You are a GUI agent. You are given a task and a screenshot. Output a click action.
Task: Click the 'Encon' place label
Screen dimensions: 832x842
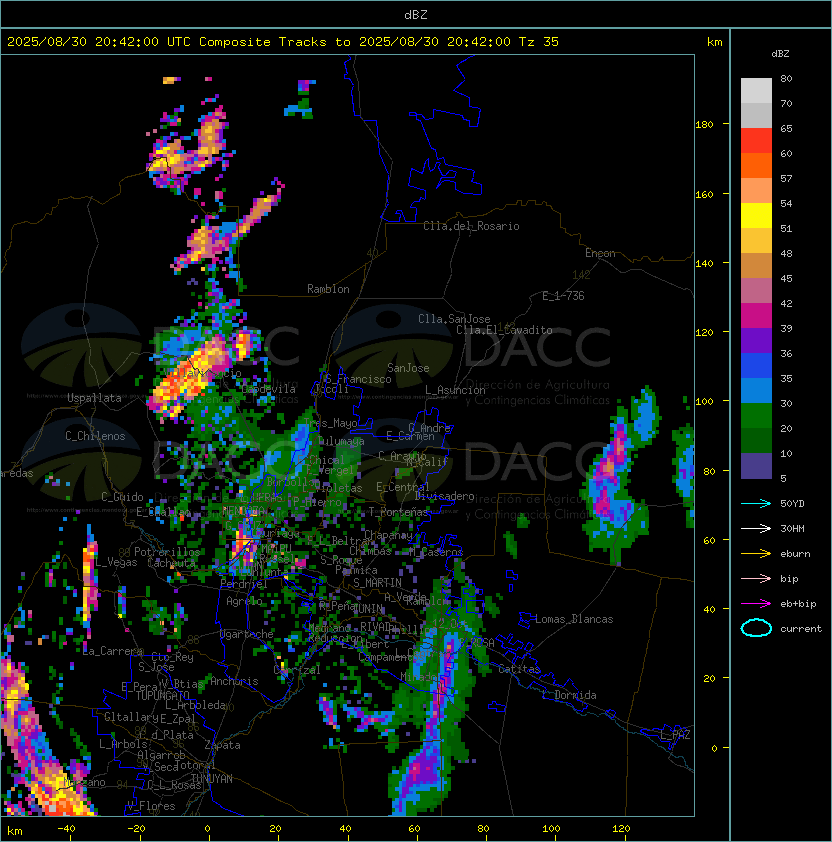pos(600,253)
